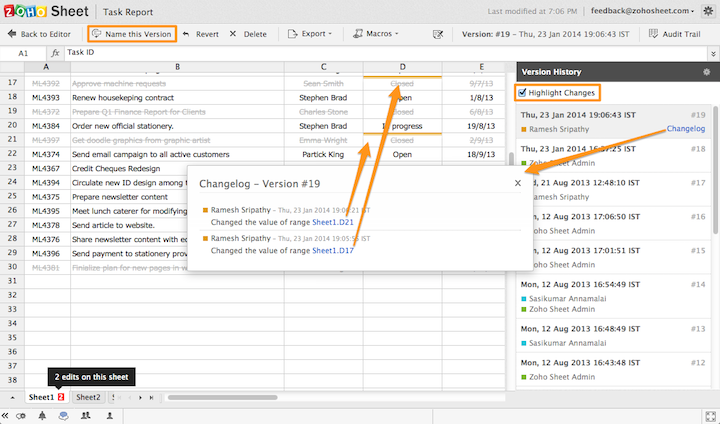The height and width of the screenshot is (424, 720).
Task: Uncheck the Highlight Changes checkbox
Action: (x=523, y=93)
